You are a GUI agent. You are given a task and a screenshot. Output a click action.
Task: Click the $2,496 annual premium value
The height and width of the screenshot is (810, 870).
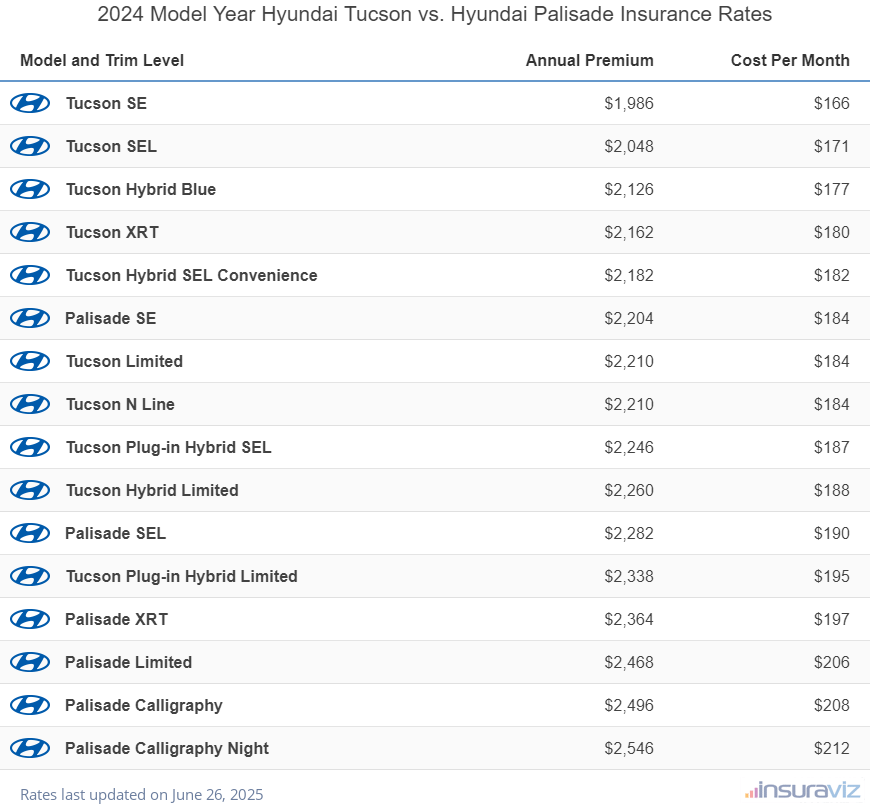click(629, 705)
